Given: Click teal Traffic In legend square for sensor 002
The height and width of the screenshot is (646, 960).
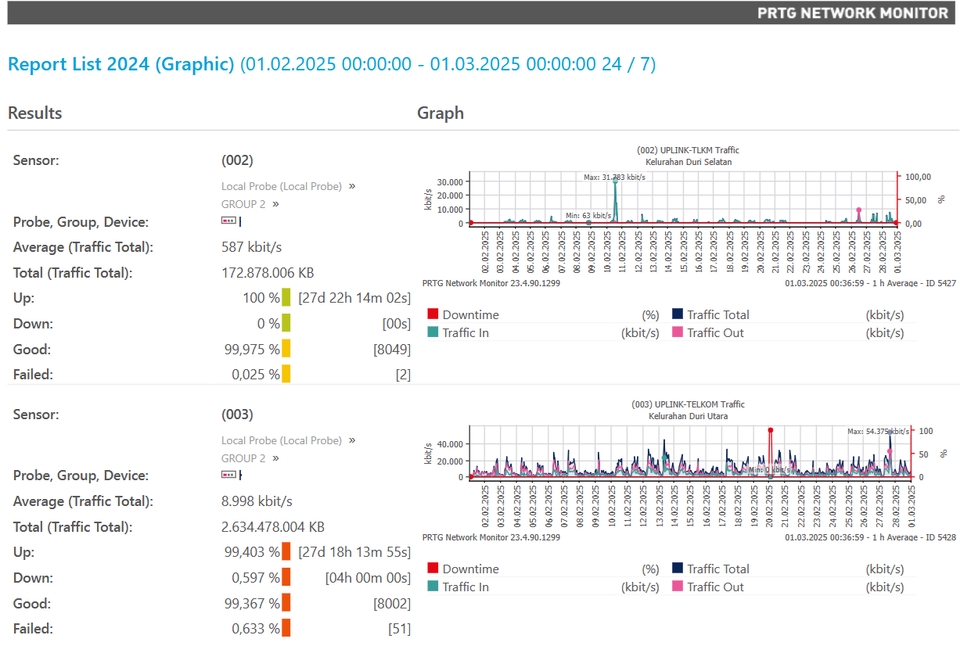Looking at the screenshot, I should click(433, 332).
